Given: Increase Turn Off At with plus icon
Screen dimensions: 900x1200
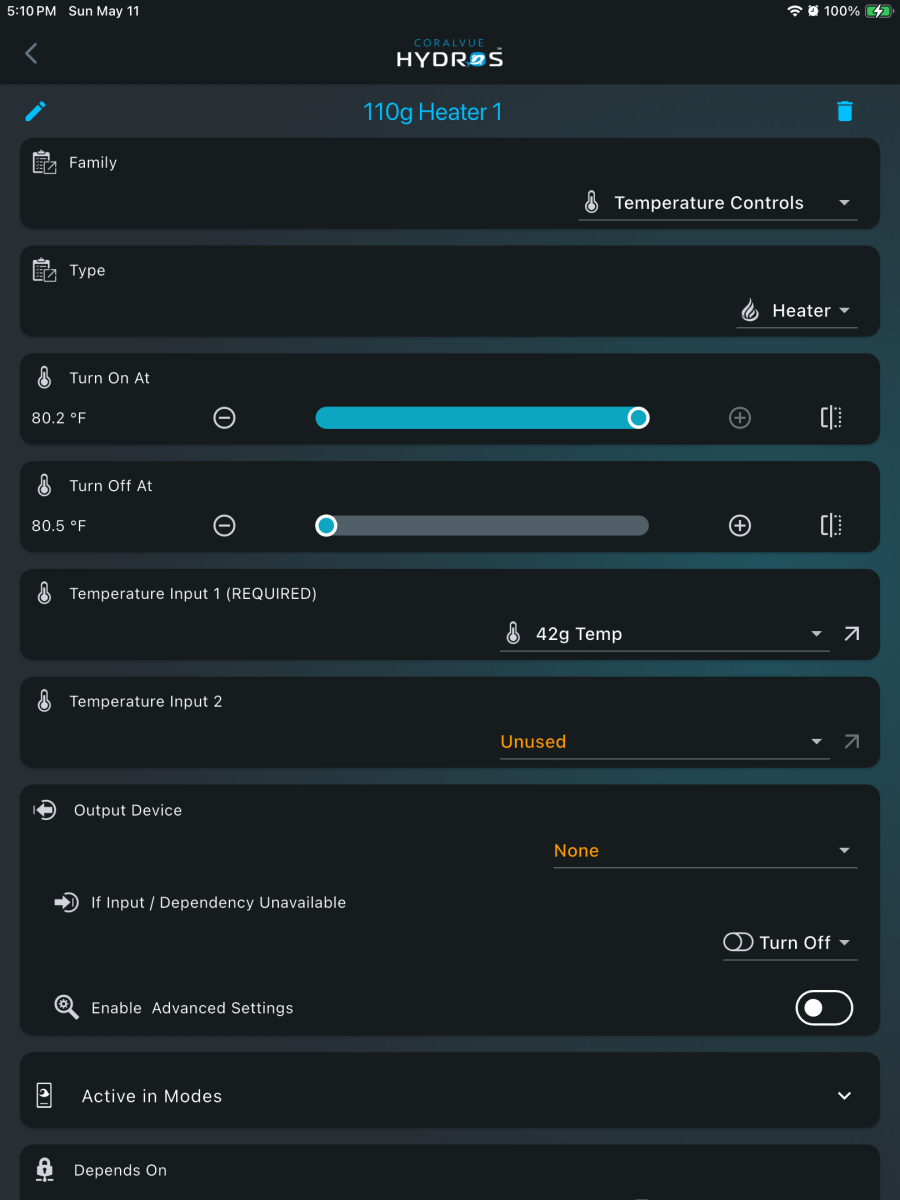Looking at the screenshot, I should 740,526.
